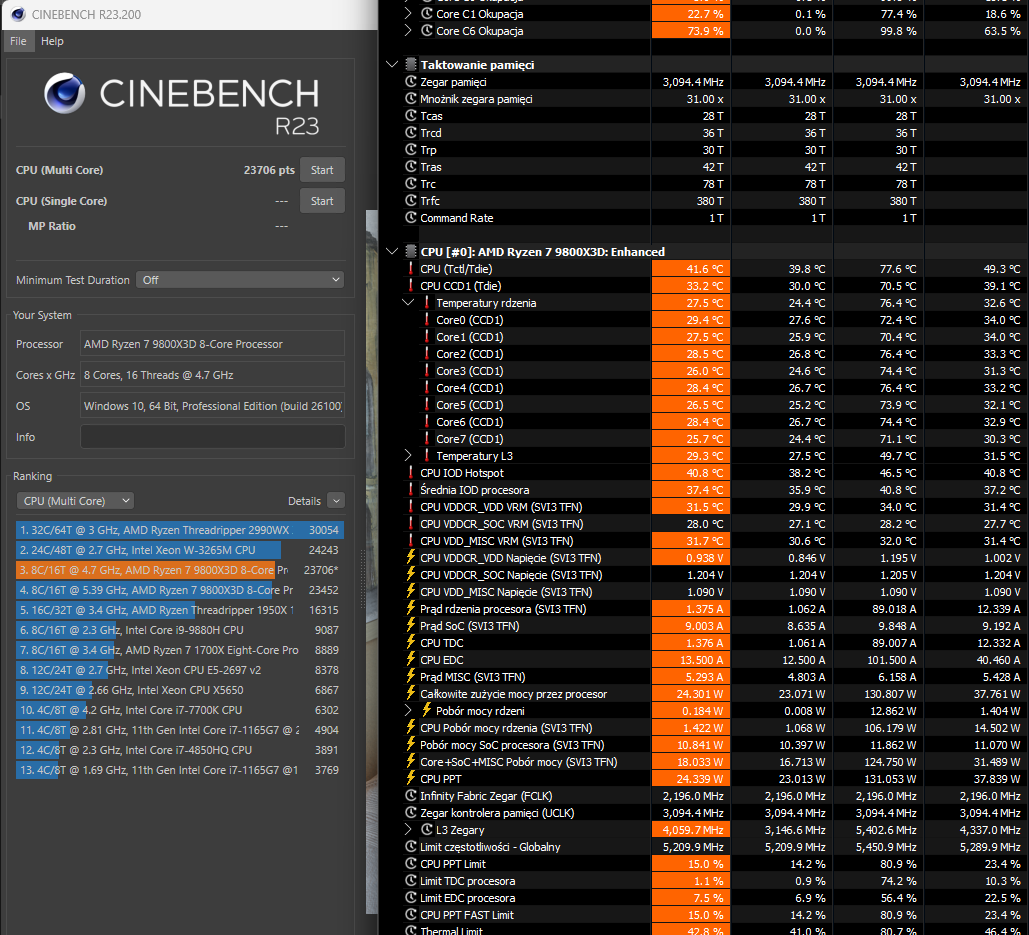Collapse the Temperatury rdzenia tree group
1029x935 pixels.
pyautogui.click(x=408, y=303)
